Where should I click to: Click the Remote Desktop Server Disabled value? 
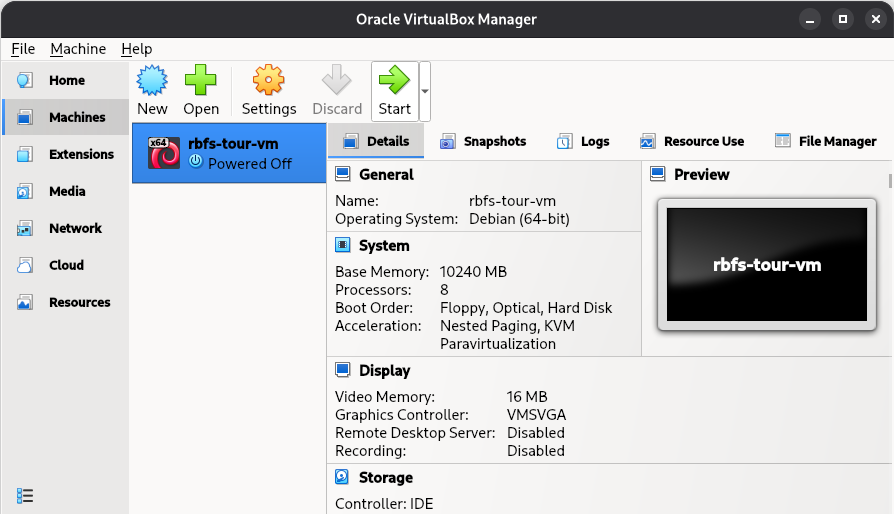point(536,433)
